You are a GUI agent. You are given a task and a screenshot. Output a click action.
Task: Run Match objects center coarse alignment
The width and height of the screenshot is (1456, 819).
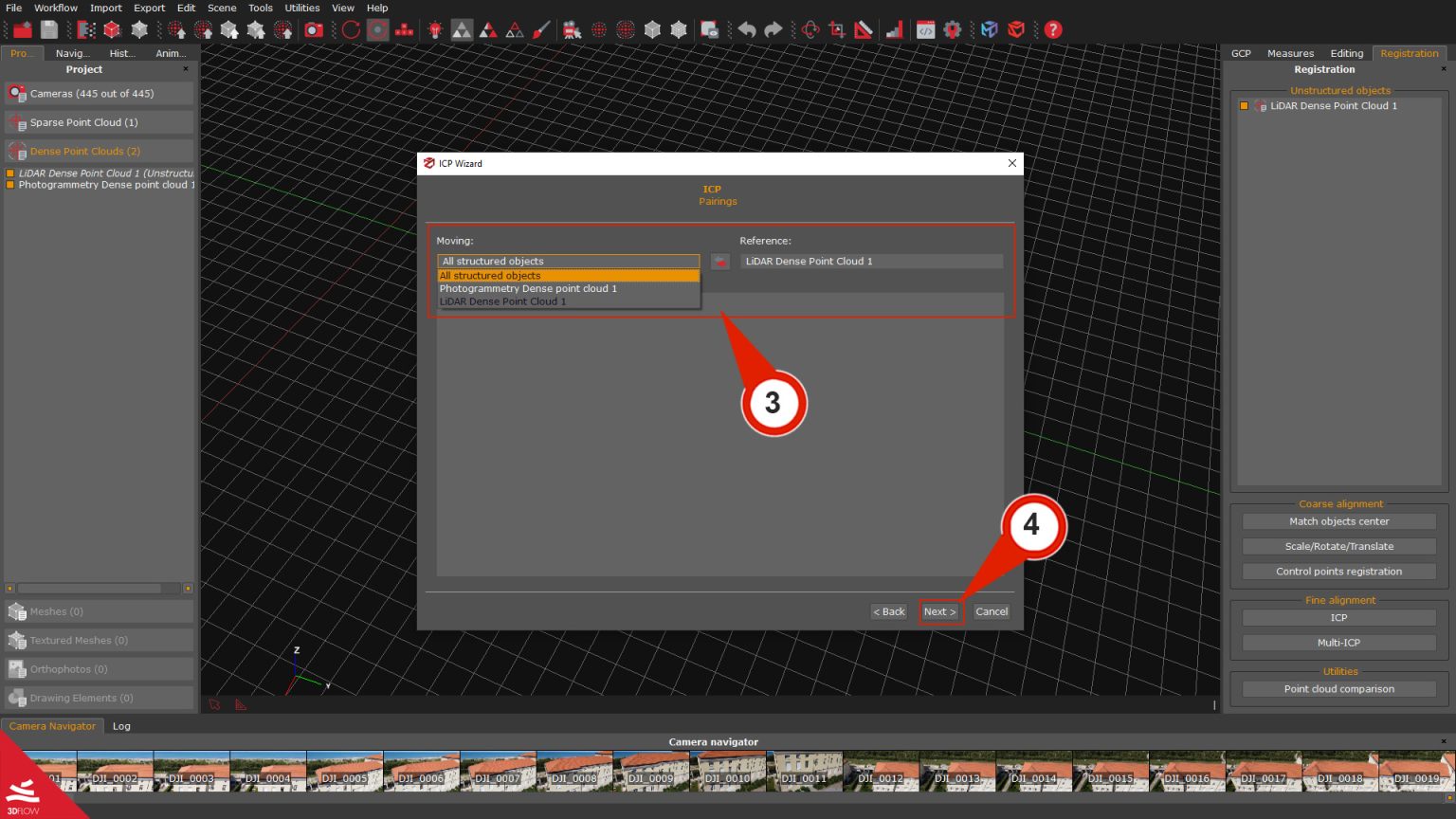click(1338, 520)
